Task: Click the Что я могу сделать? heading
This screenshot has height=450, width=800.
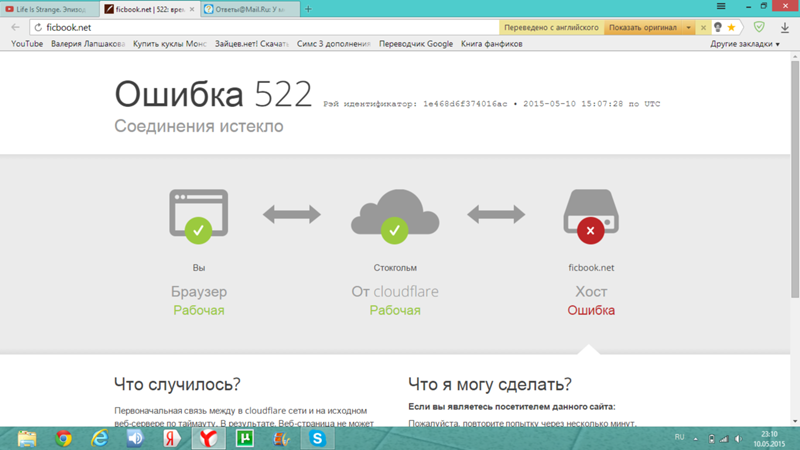Action: pyautogui.click(x=490, y=384)
